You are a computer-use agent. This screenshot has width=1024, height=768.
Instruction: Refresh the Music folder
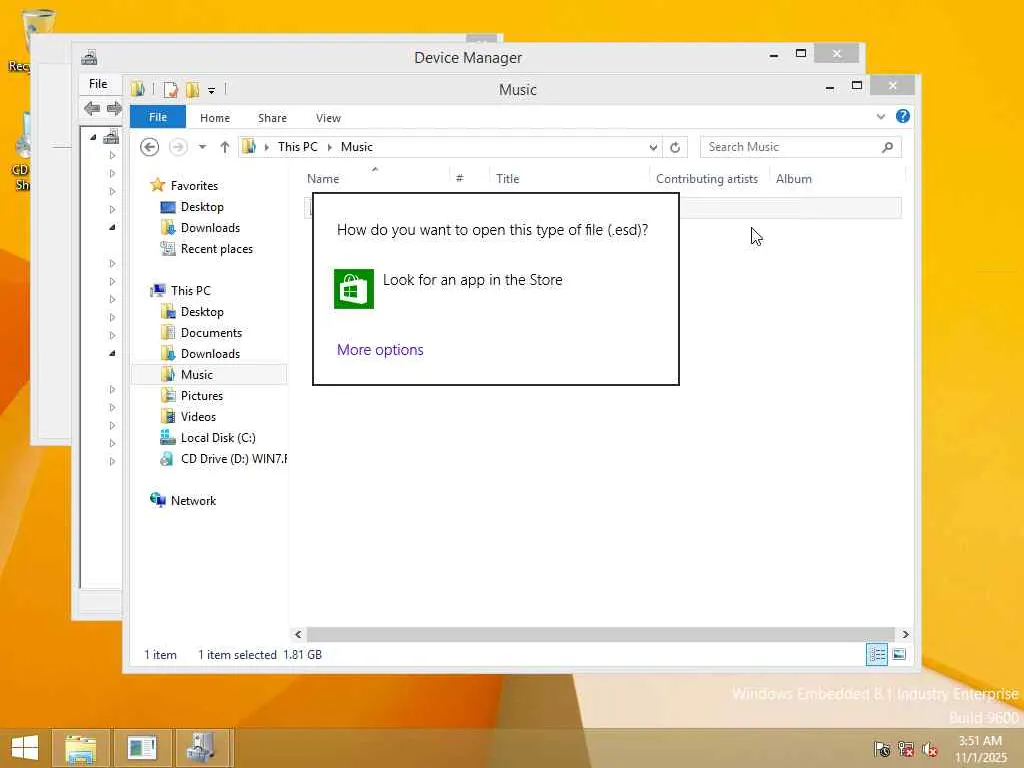[x=675, y=148]
